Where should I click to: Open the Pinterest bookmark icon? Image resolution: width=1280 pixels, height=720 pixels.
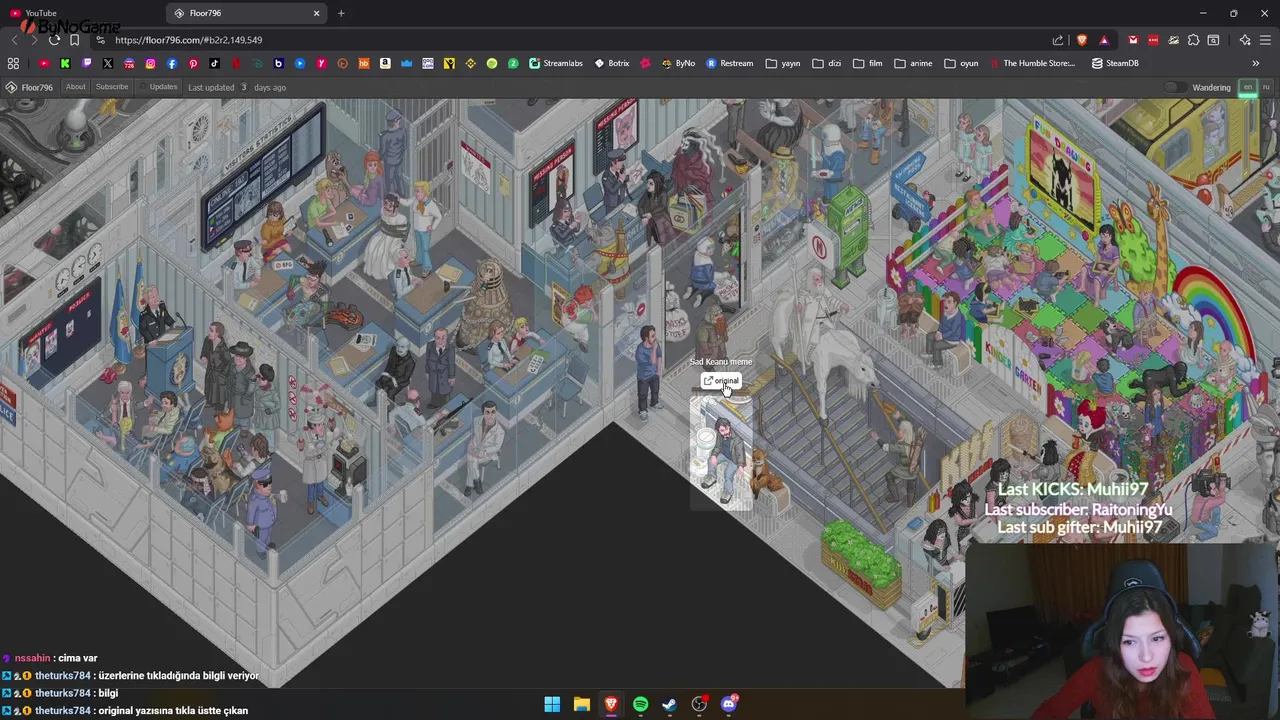193,63
